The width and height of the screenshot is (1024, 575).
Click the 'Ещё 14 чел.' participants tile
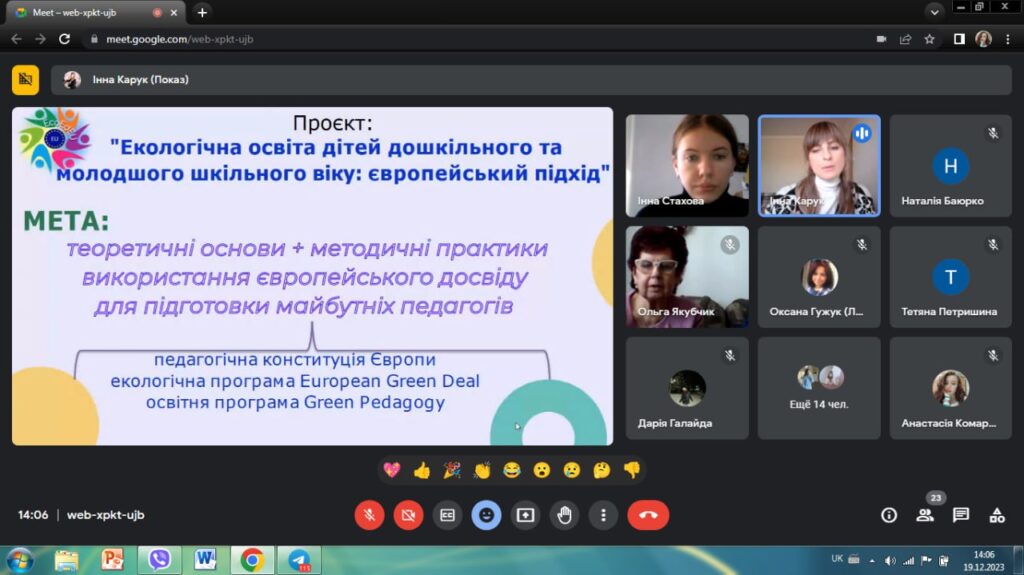click(x=819, y=388)
